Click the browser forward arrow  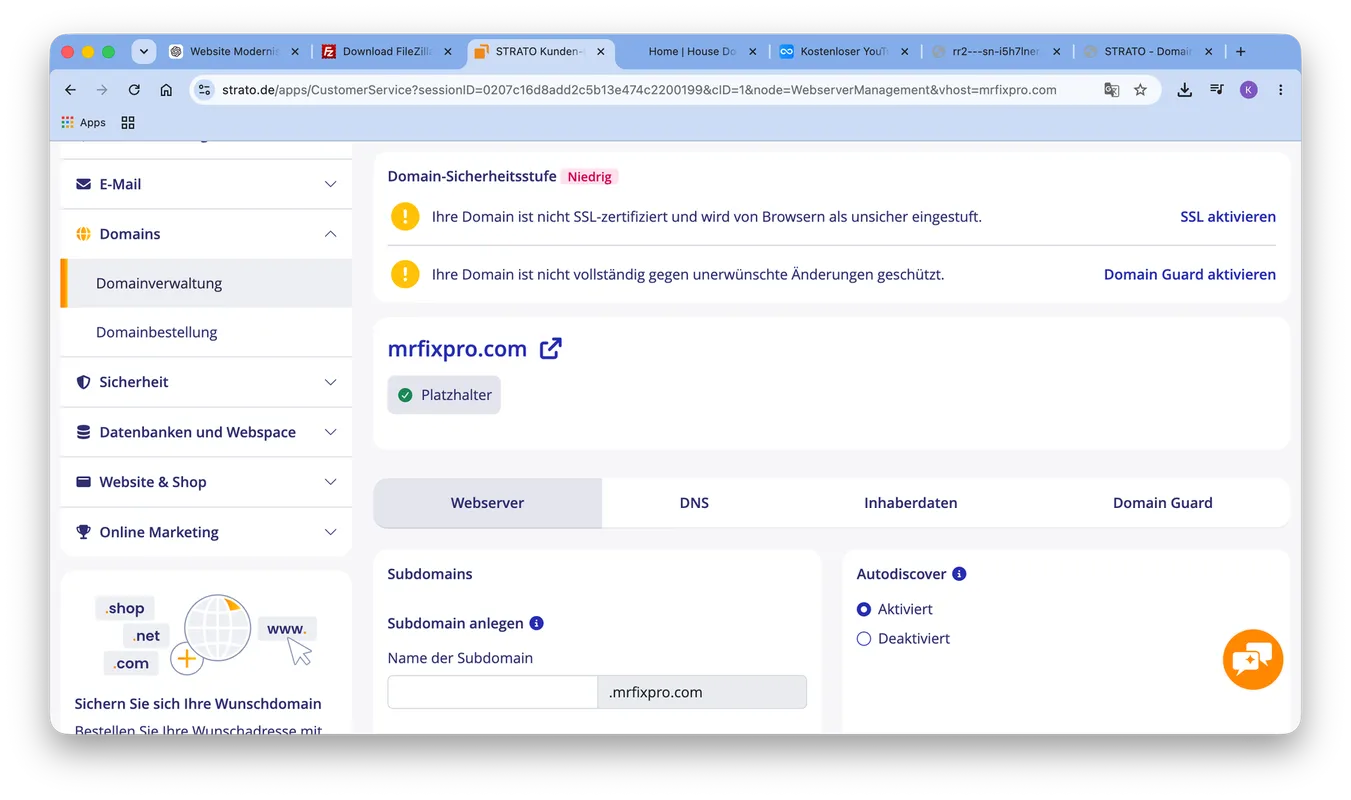click(102, 90)
